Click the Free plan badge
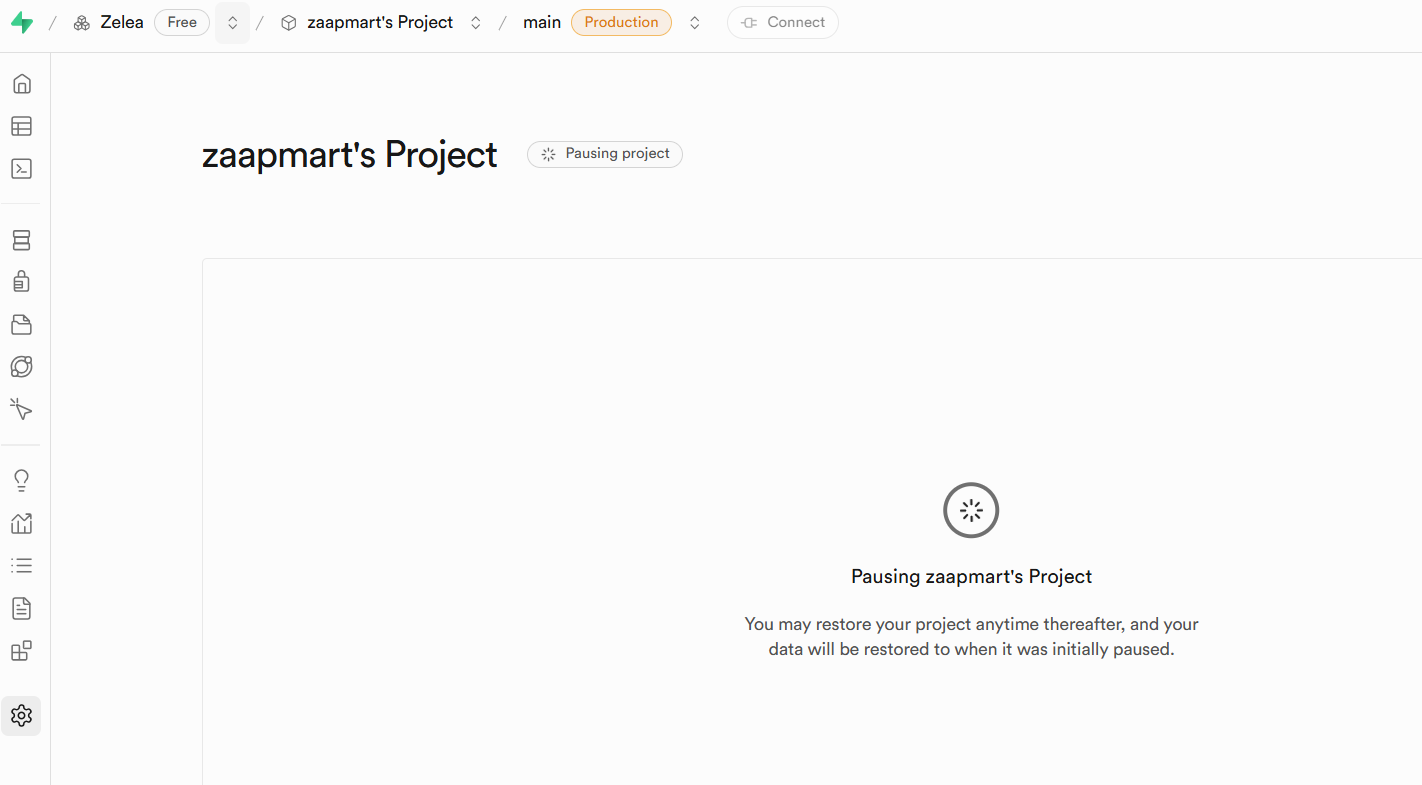1422x785 pixels. 181,22
